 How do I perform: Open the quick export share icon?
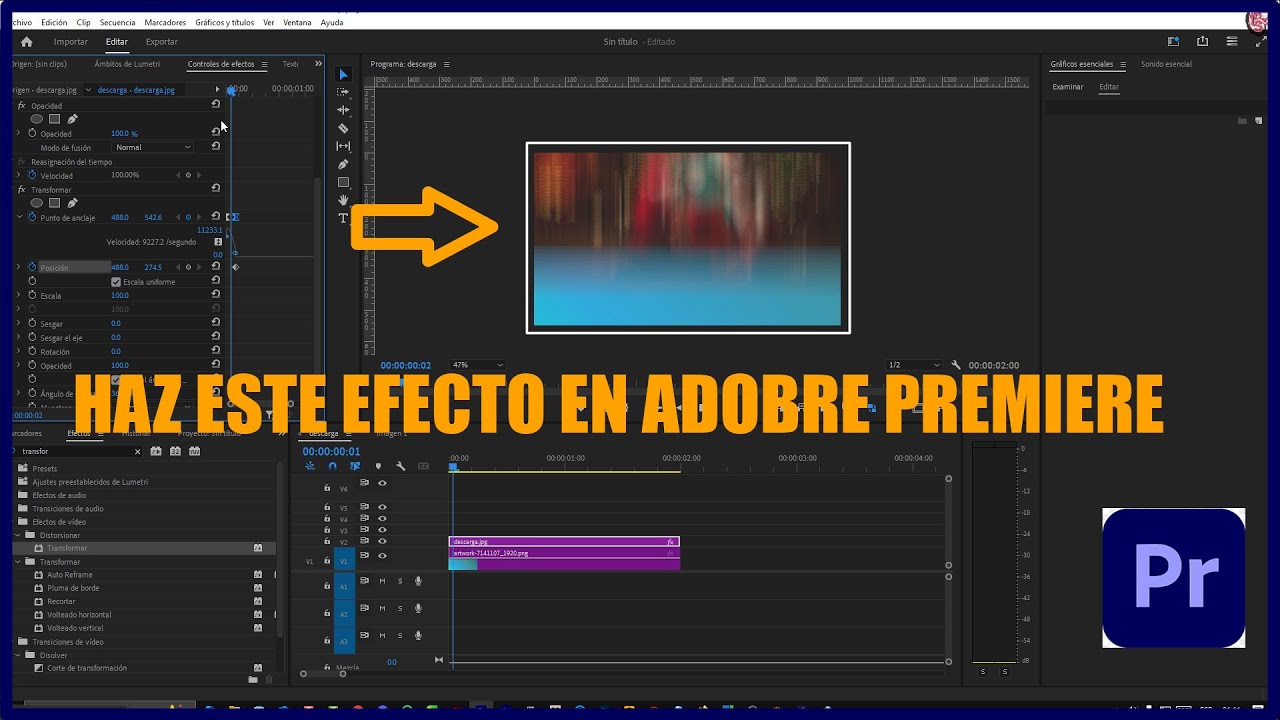pyautogui.click(x=1203, y=42)
